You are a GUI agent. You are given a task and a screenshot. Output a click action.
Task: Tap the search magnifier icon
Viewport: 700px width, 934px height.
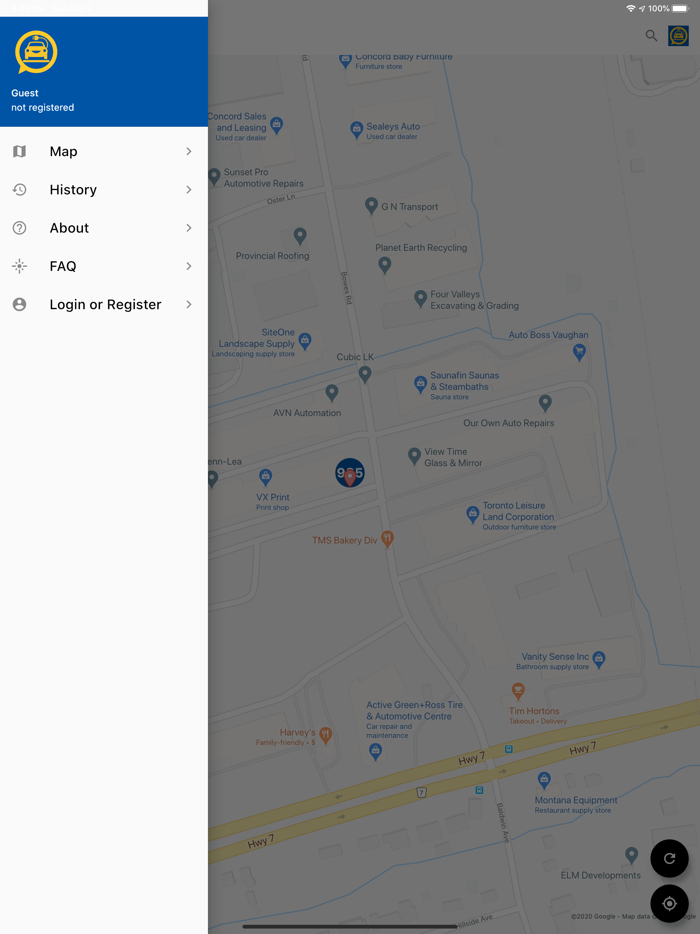click(651, 36)
